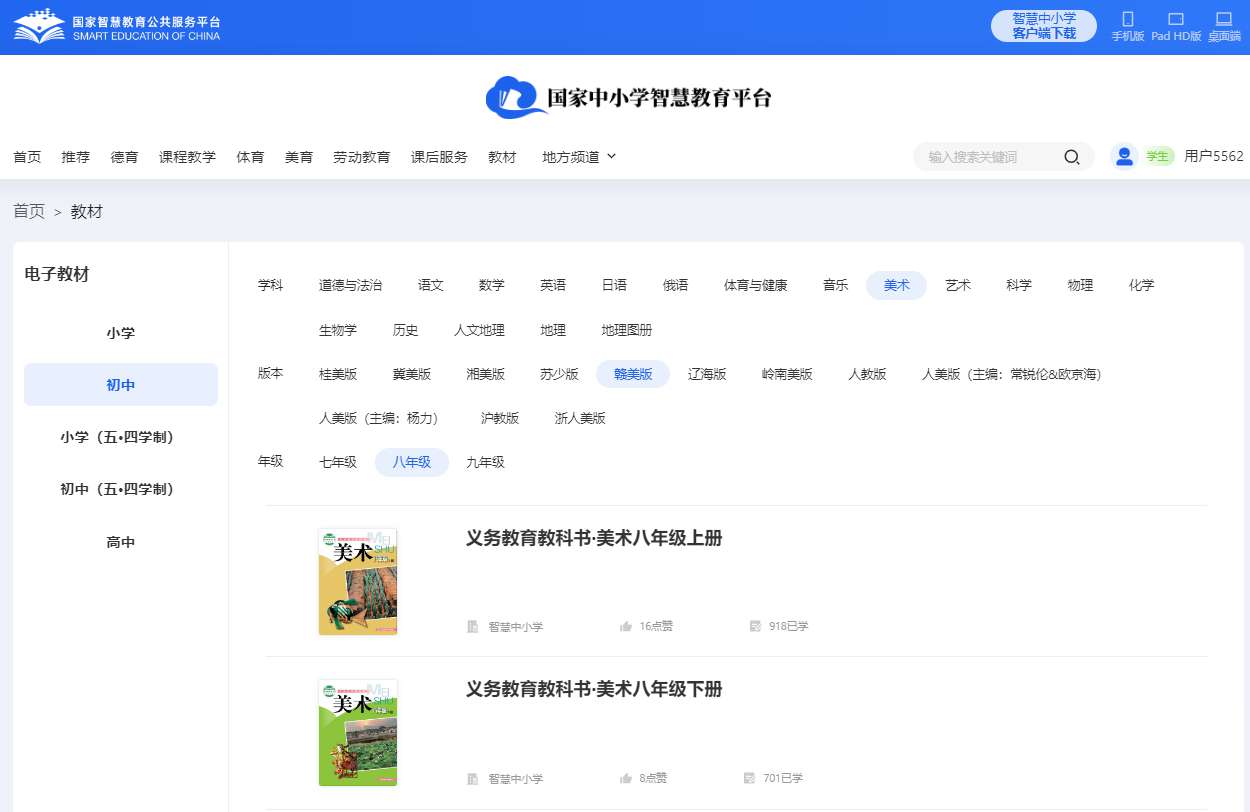
Task: Pick the 浙人美版 edition
Action: tap(580, 418)
